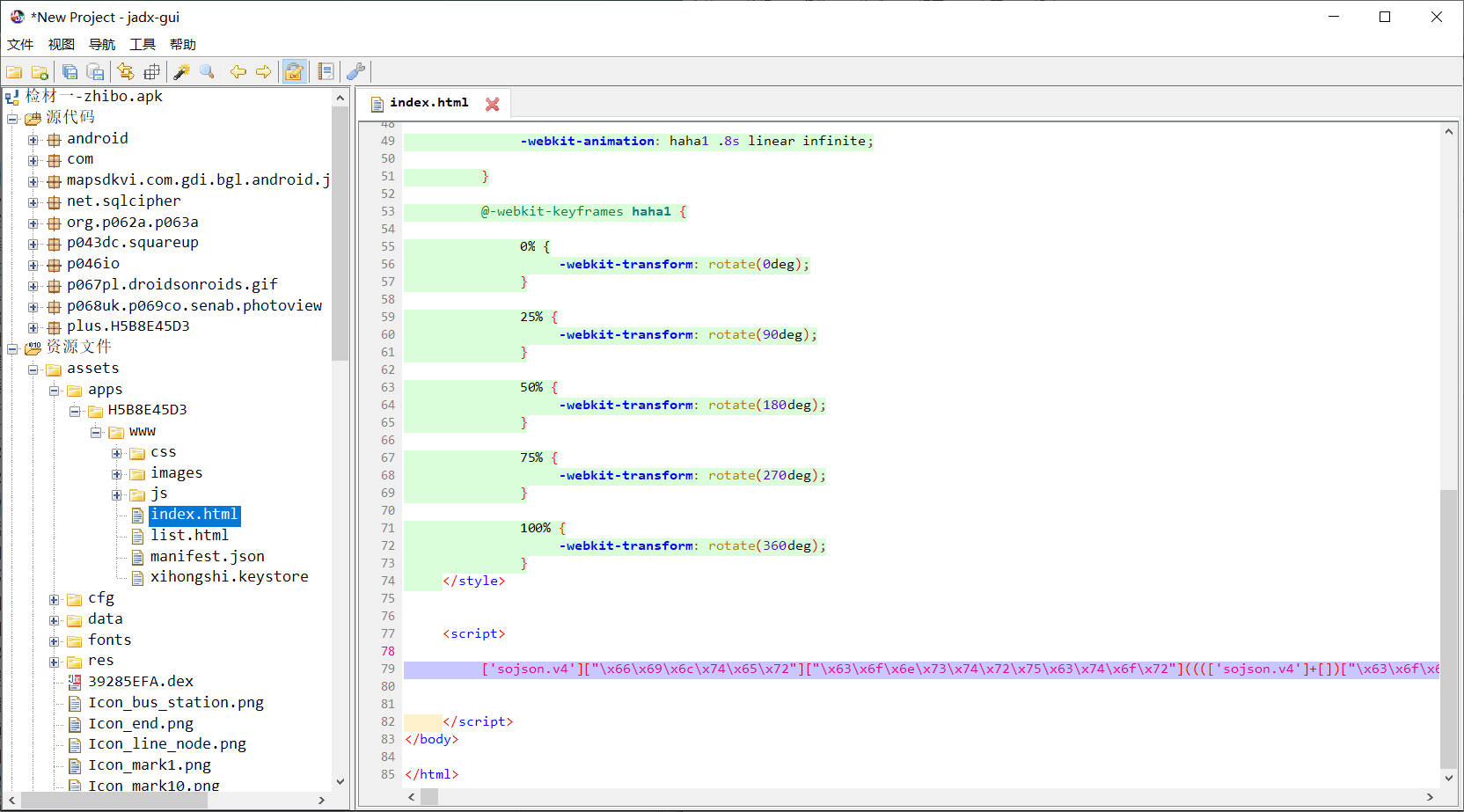Open the 帮助 menu
The width and height of the screenshot is (1464, 812).
pos(183,44)
